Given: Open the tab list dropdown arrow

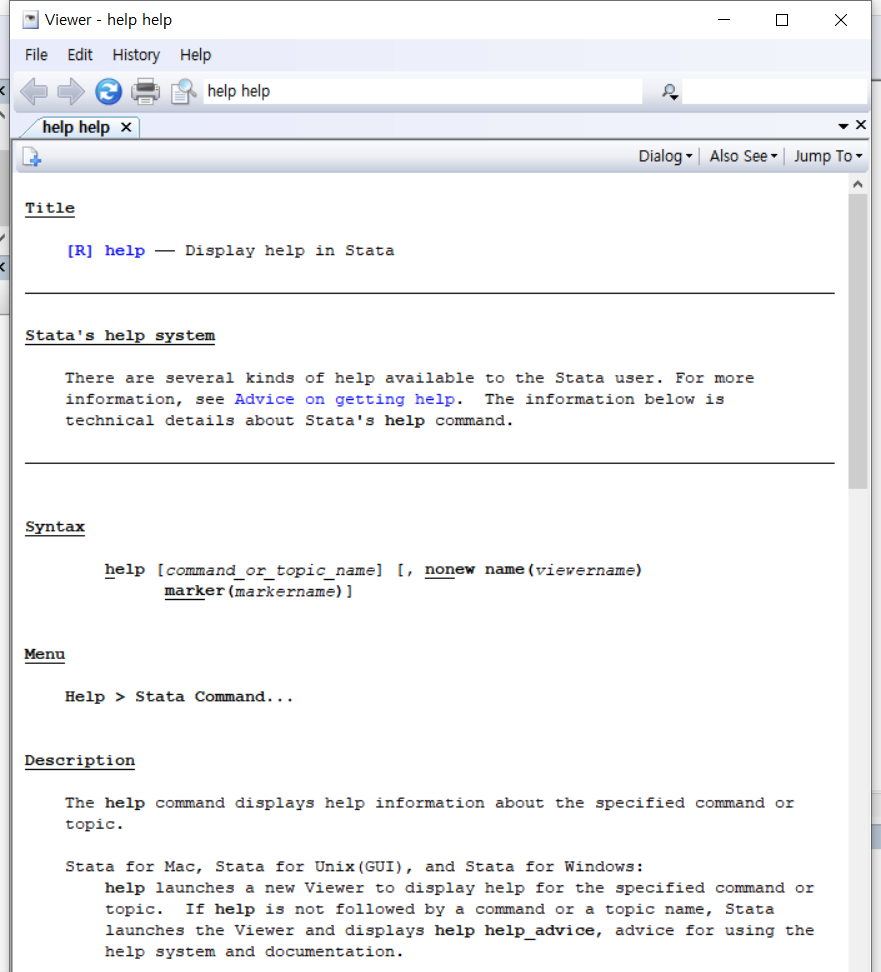Looking at the screenshot, I should pyautogui.click(x=843, y=126).
